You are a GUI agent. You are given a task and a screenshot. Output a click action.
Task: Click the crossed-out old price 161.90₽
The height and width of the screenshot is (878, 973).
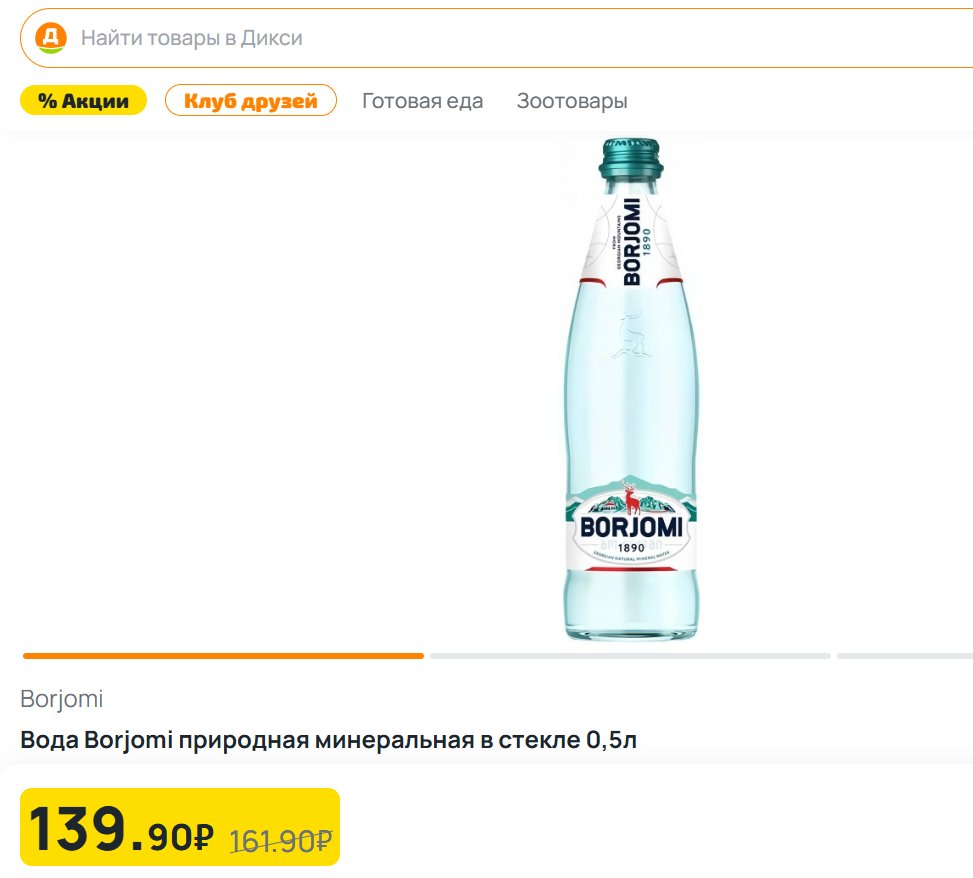[280, 841]
